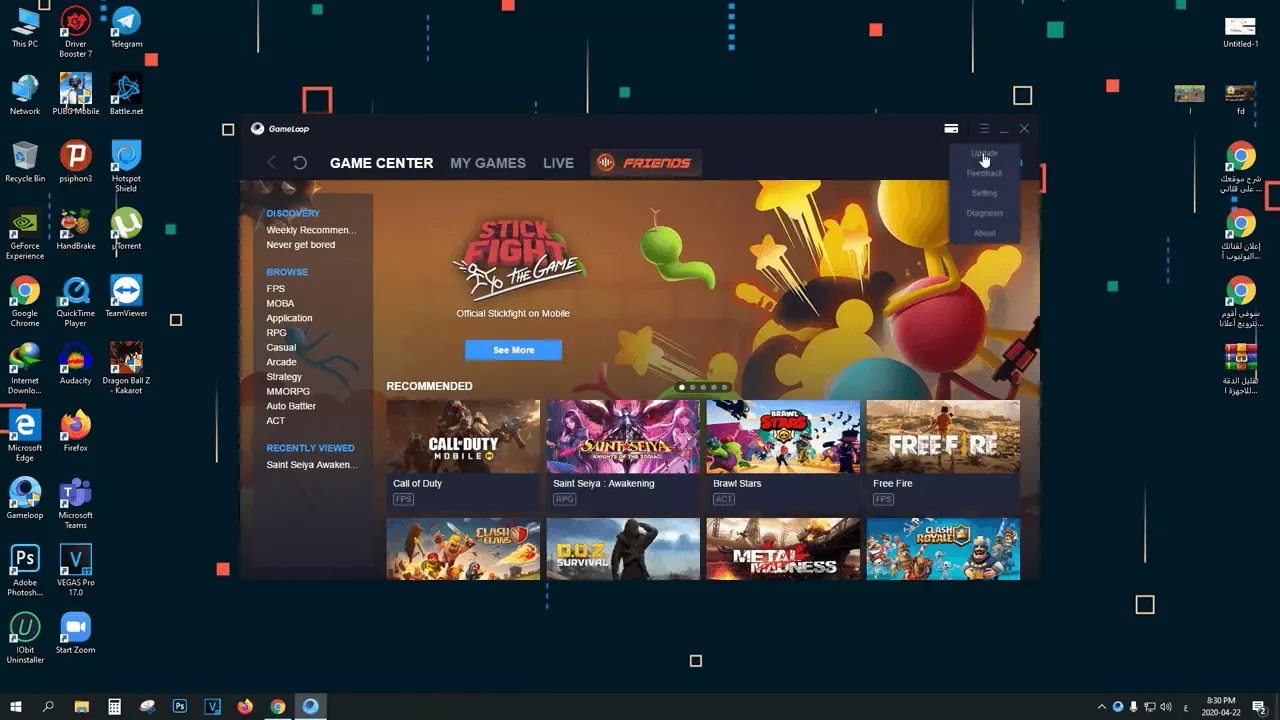
Task: Open Never get bored sidebar link
Action: coord(301,245)
